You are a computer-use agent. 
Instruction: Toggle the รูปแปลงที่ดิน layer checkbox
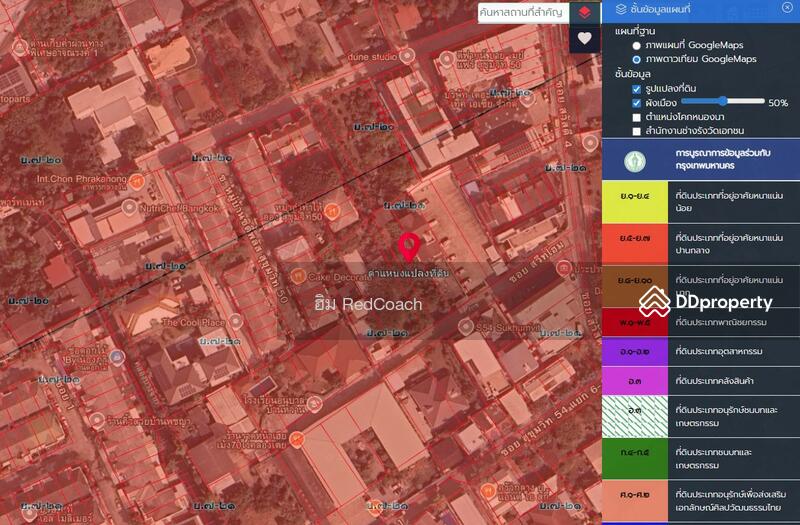click(636, 89)
